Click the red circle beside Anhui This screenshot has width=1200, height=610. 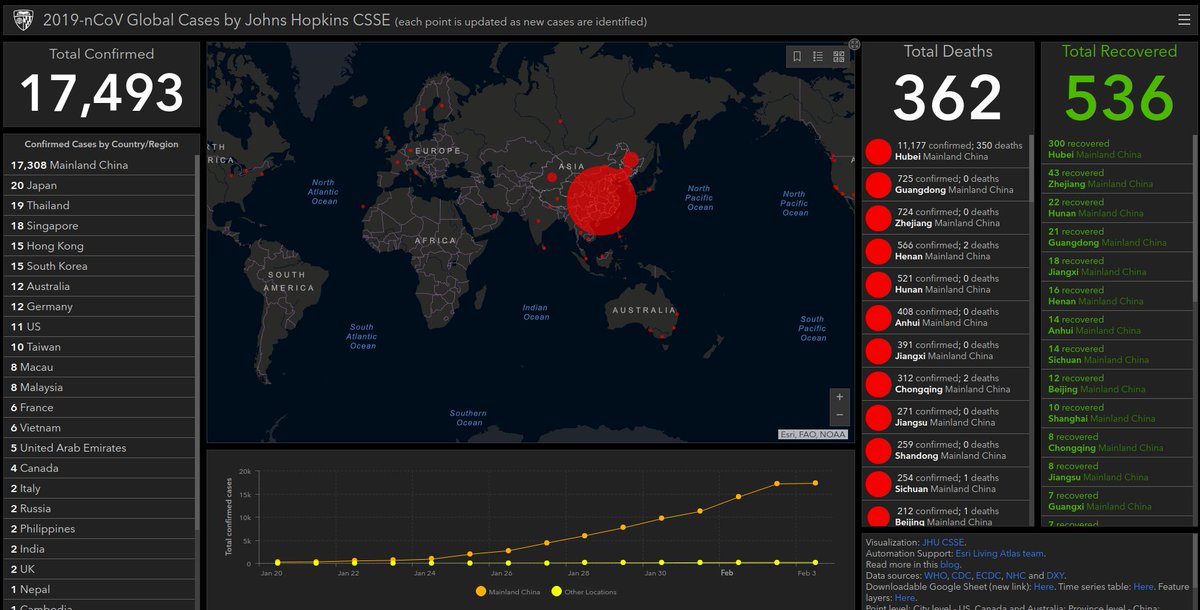pos(878,318)
